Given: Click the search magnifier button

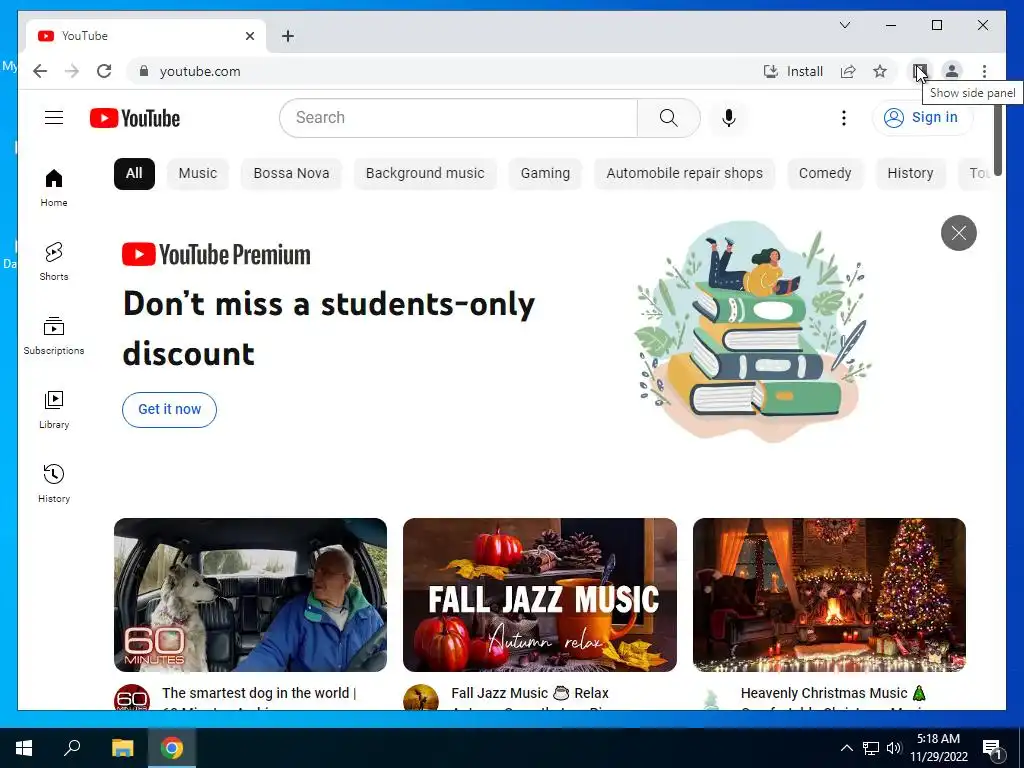Looking at the screenshot, I should click(668, 118).
